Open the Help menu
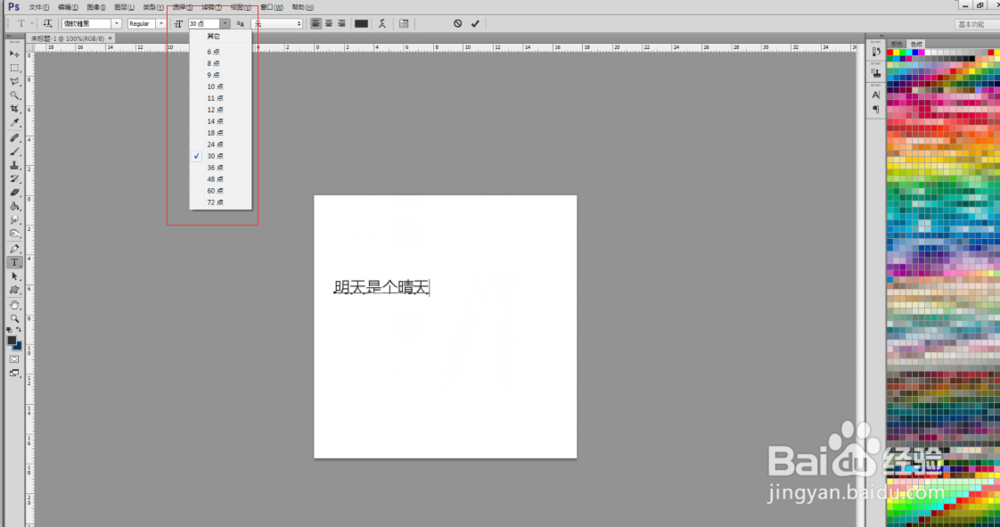1000x527 pixels. pos(302,7)
